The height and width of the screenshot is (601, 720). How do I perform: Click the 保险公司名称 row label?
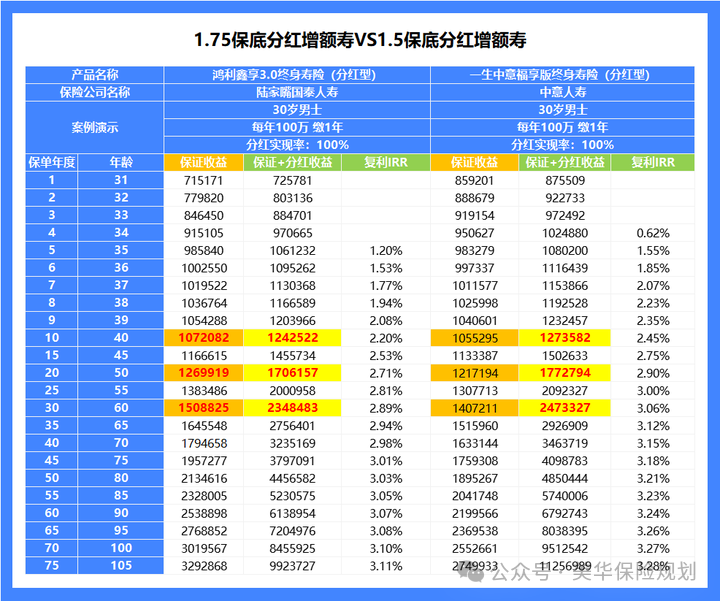click(94, 92)
